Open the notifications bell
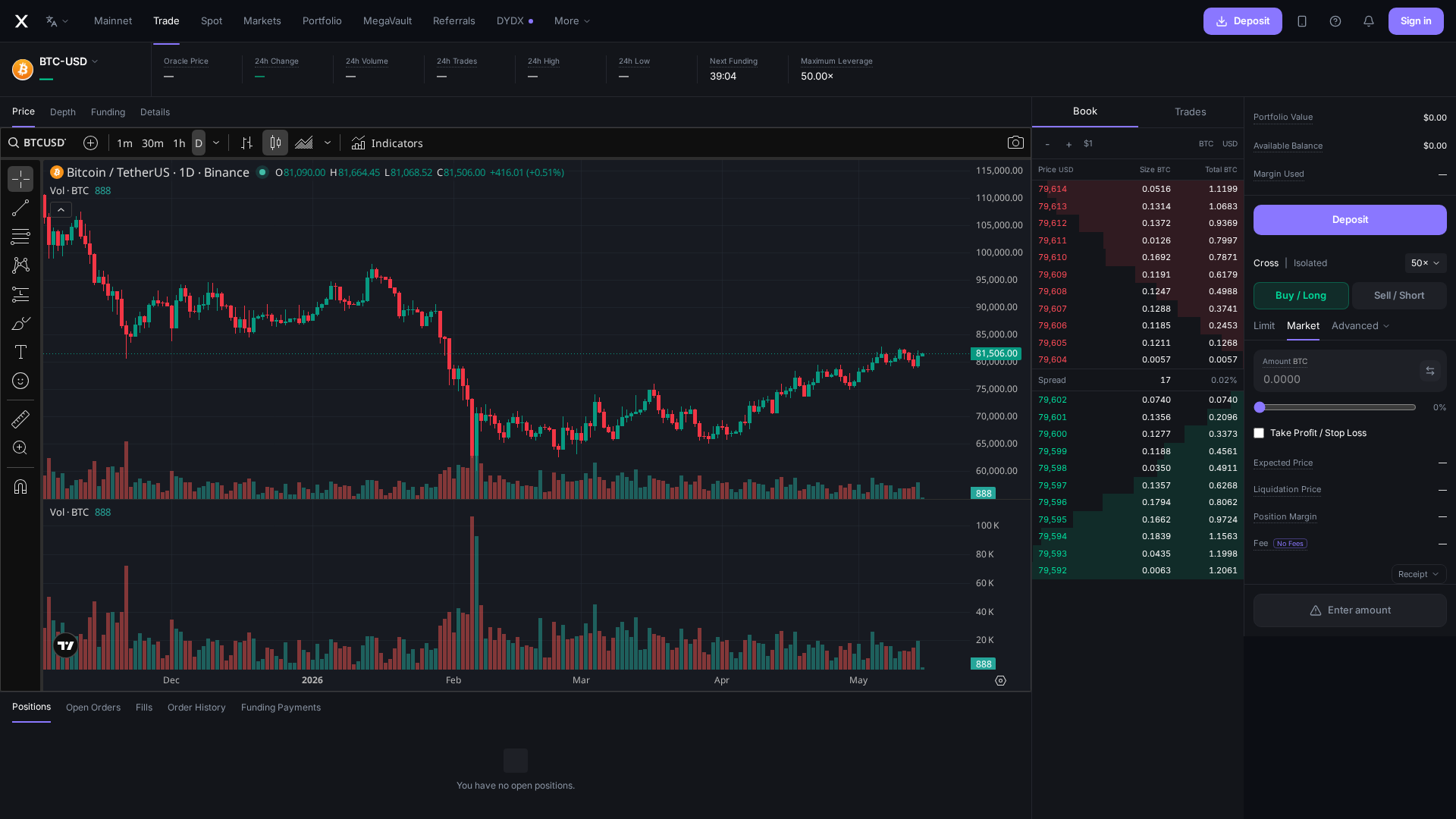The width and height of the screenshot is (1456, 819). coord(1369,21)
